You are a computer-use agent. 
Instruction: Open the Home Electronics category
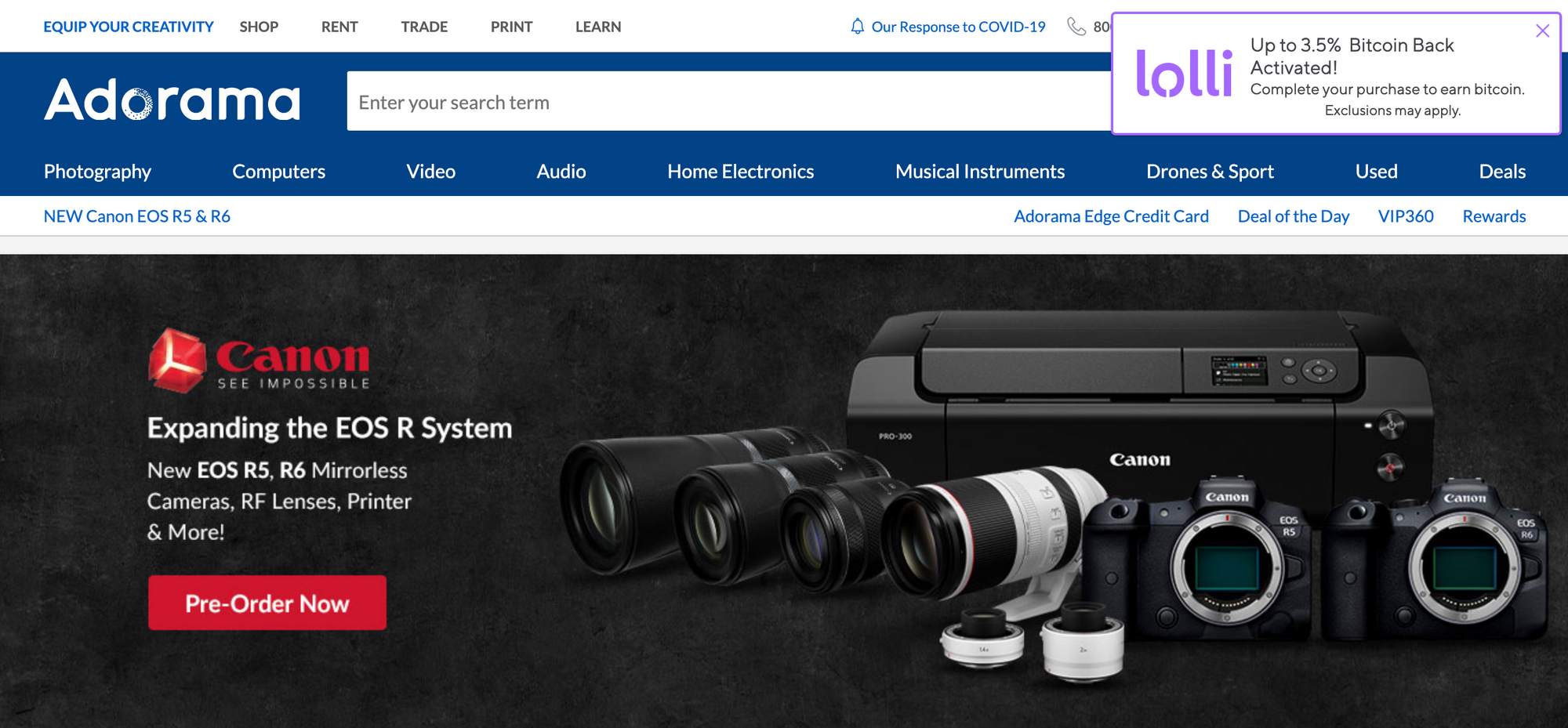(740, 172)
